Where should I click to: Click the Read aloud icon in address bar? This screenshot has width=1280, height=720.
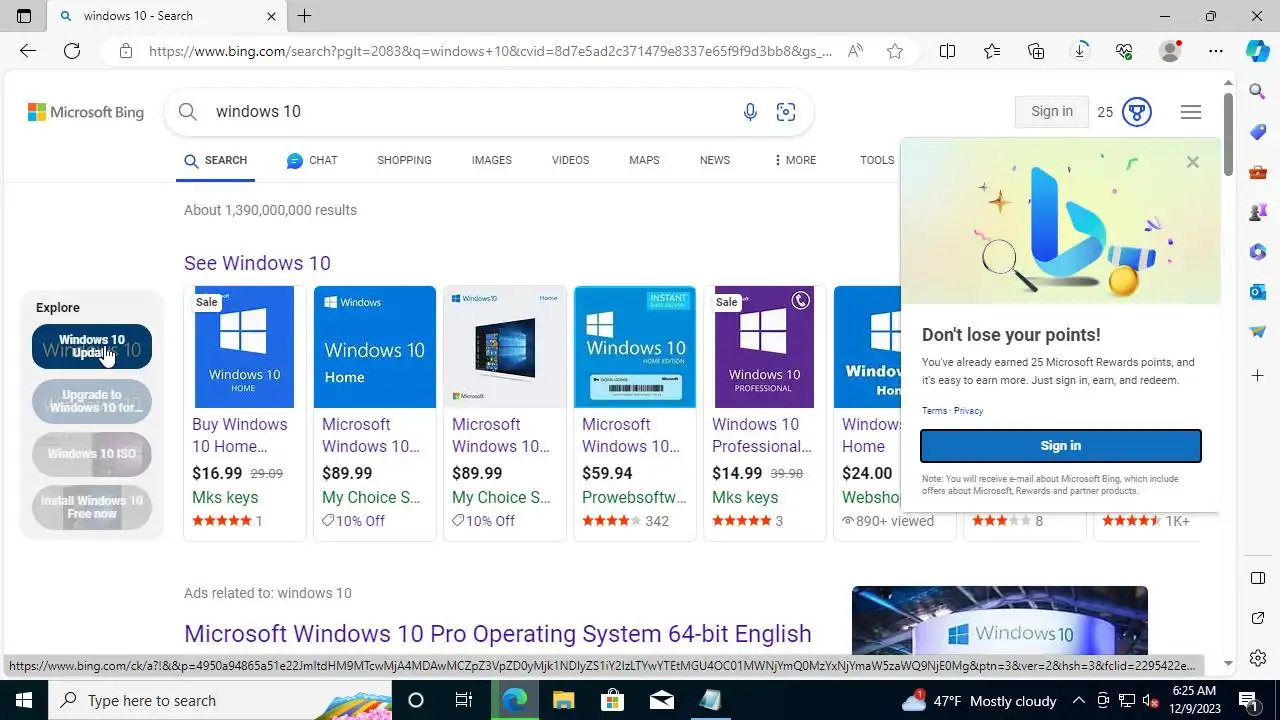(855, 51)
